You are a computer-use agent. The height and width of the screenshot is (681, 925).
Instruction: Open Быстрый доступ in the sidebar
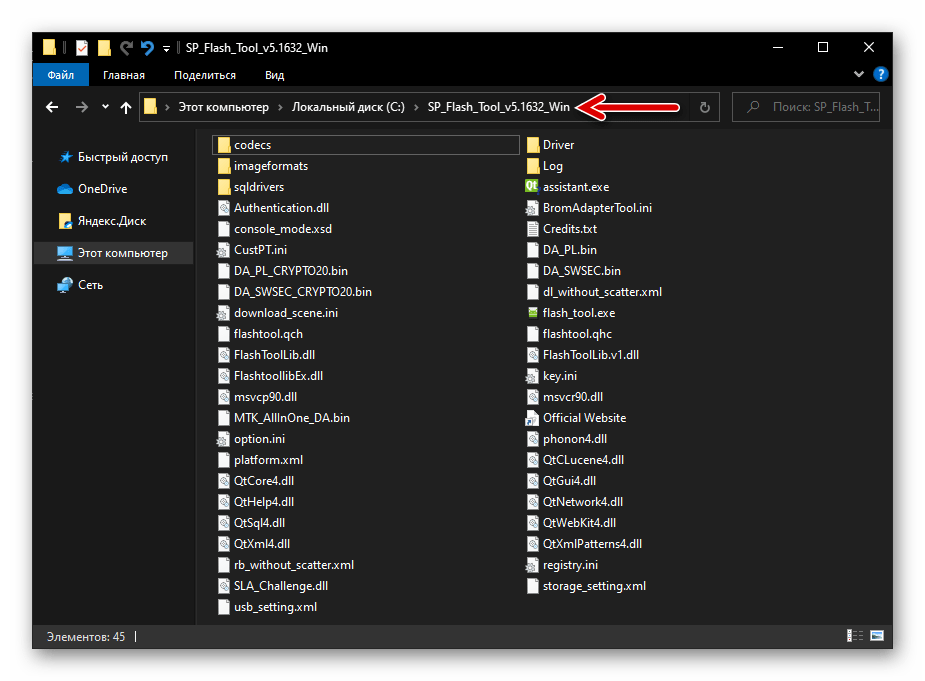click(123, 157)
